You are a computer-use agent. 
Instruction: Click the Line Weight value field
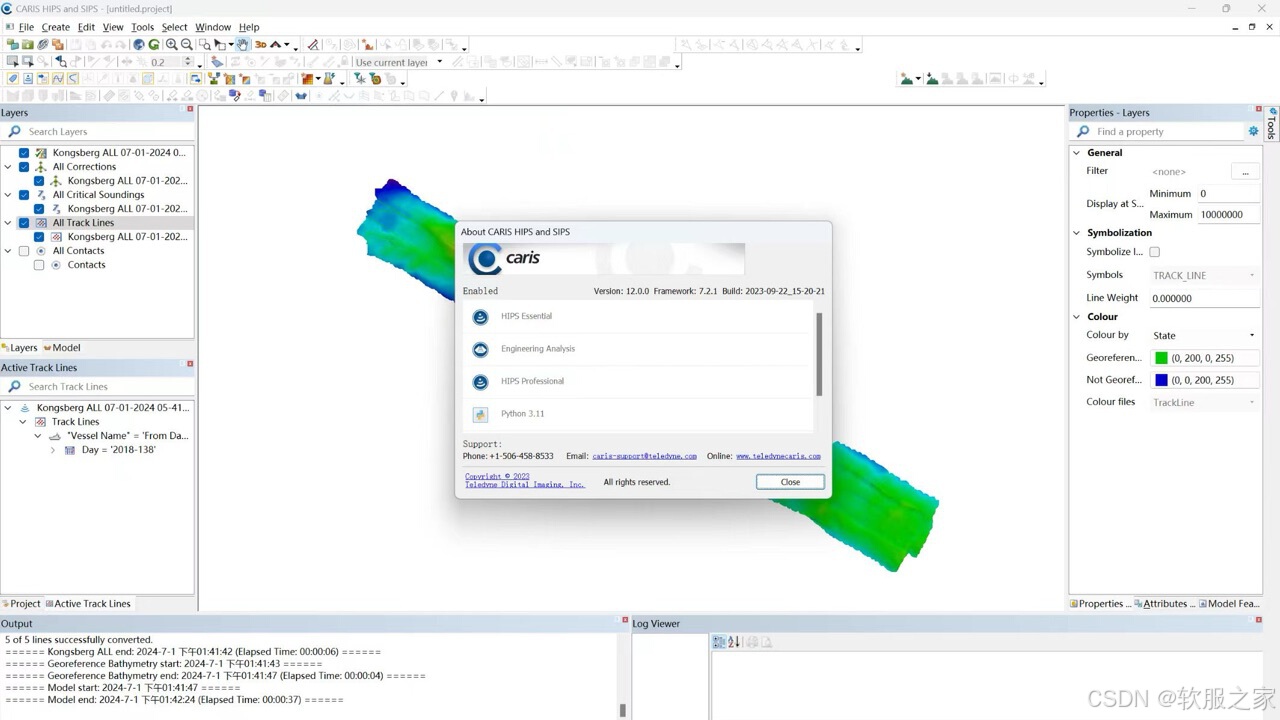coord(1203,298)
